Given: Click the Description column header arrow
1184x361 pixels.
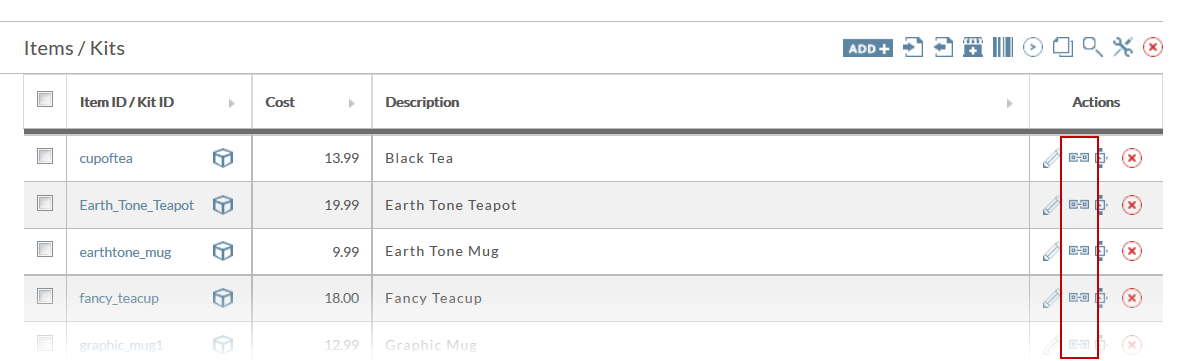Looking at the screenshot, I should 1010,103.
